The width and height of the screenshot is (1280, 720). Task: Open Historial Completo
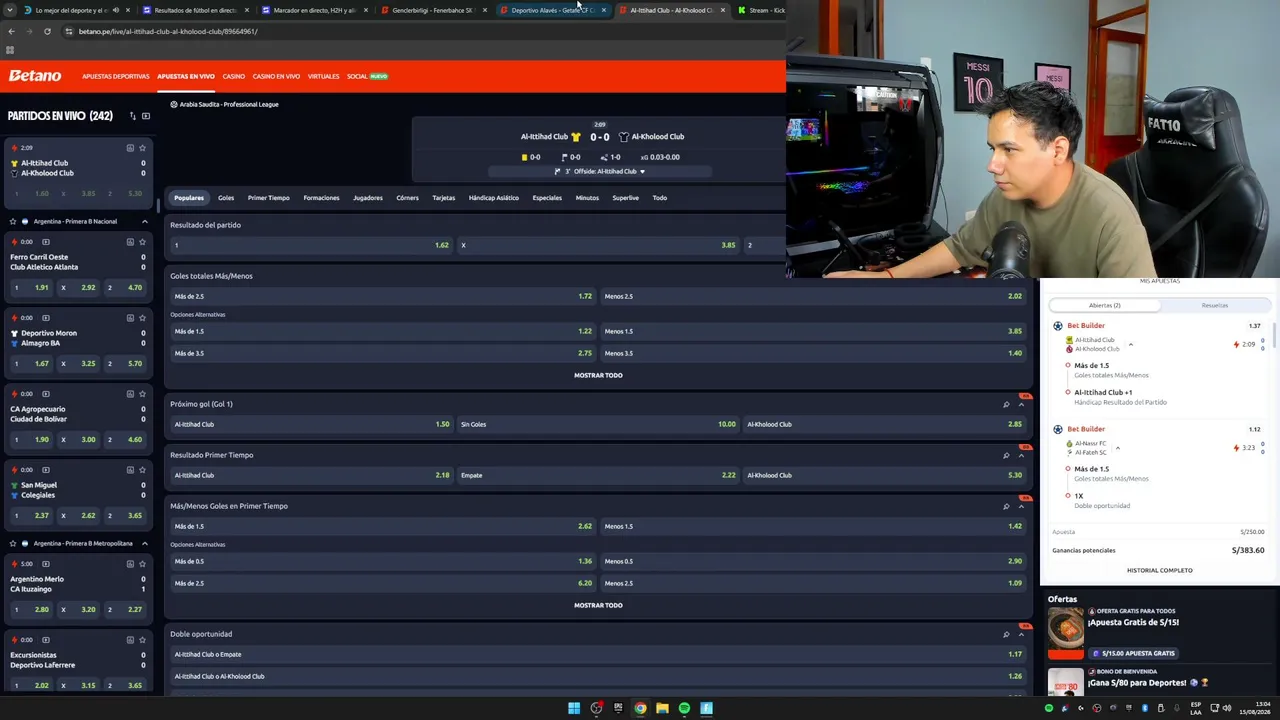coord(1160,570)
